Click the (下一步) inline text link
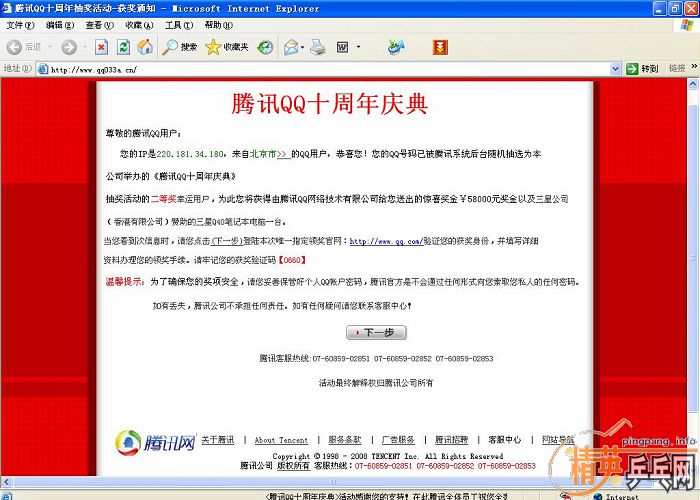The height and width of the screenshot is (500, 700). [227, 241]
